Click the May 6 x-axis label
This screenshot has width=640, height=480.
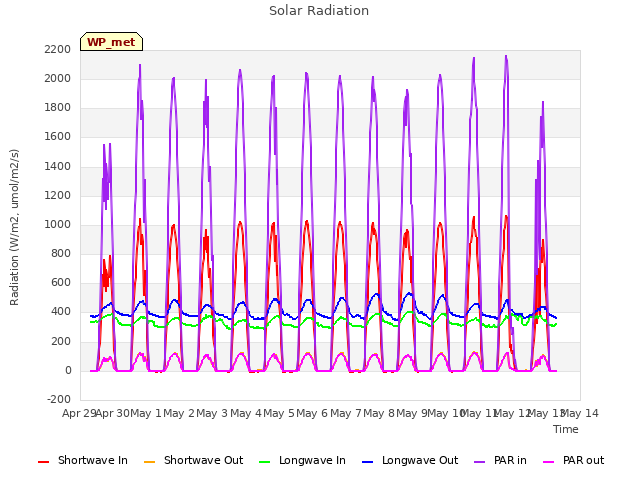click(x=312, y=413)
